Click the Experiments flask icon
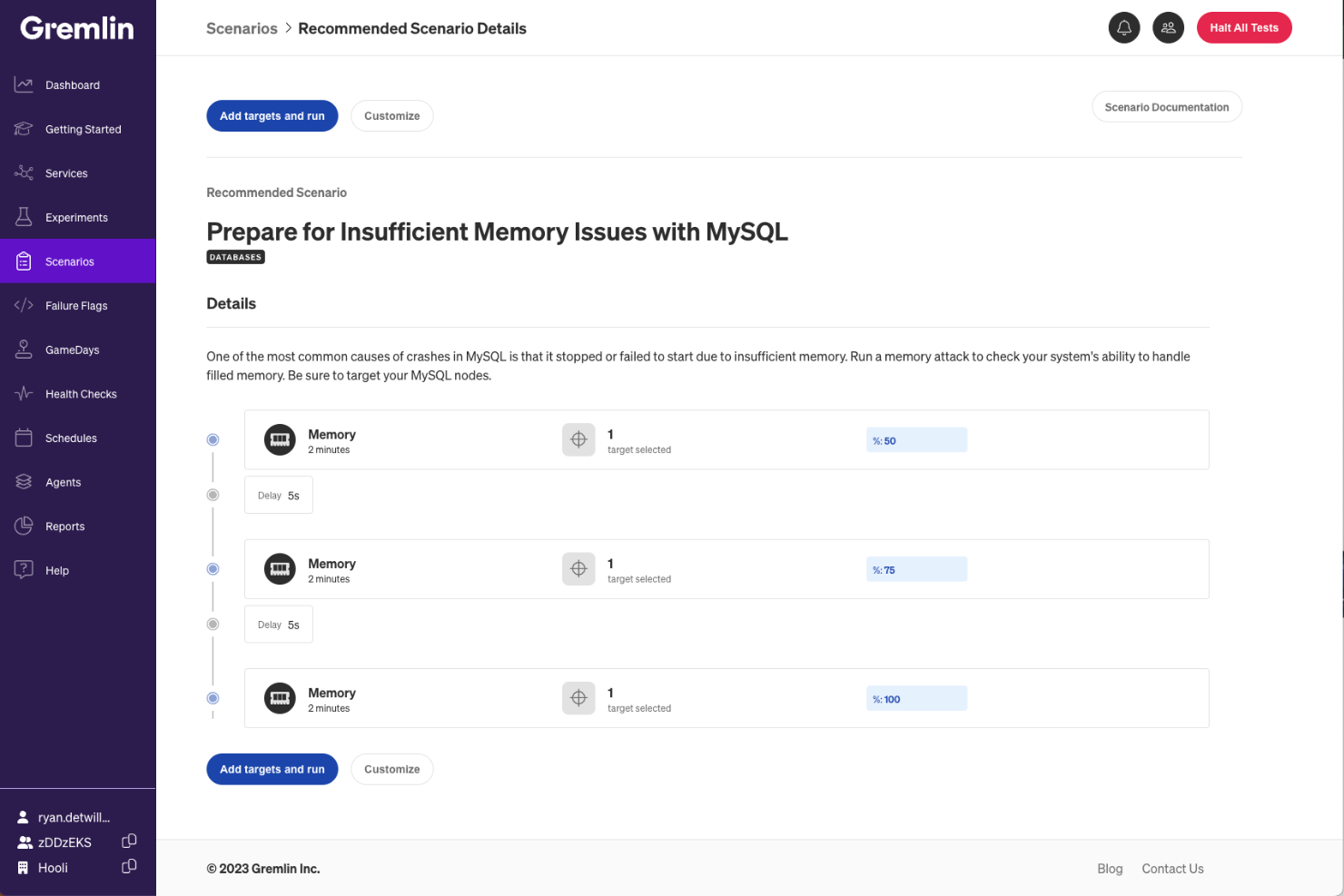The image size is (1344, 896). point(24,217)
